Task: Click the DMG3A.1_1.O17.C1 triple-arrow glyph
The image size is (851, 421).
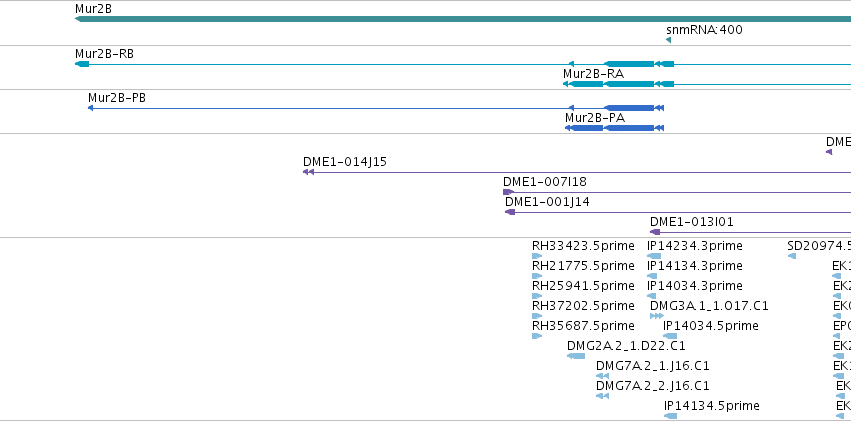Action: tap(657, 316)
